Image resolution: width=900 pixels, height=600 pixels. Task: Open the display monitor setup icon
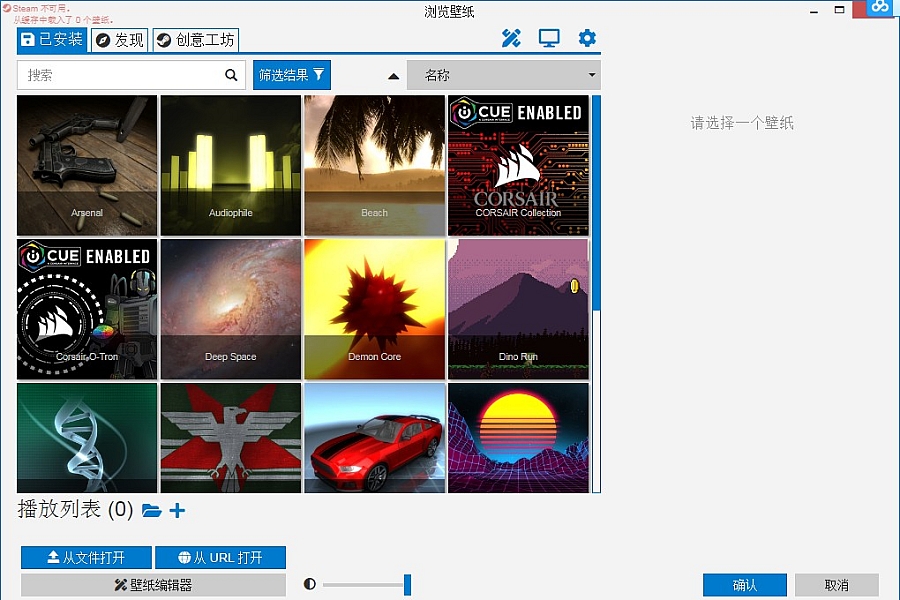(549, 38)
